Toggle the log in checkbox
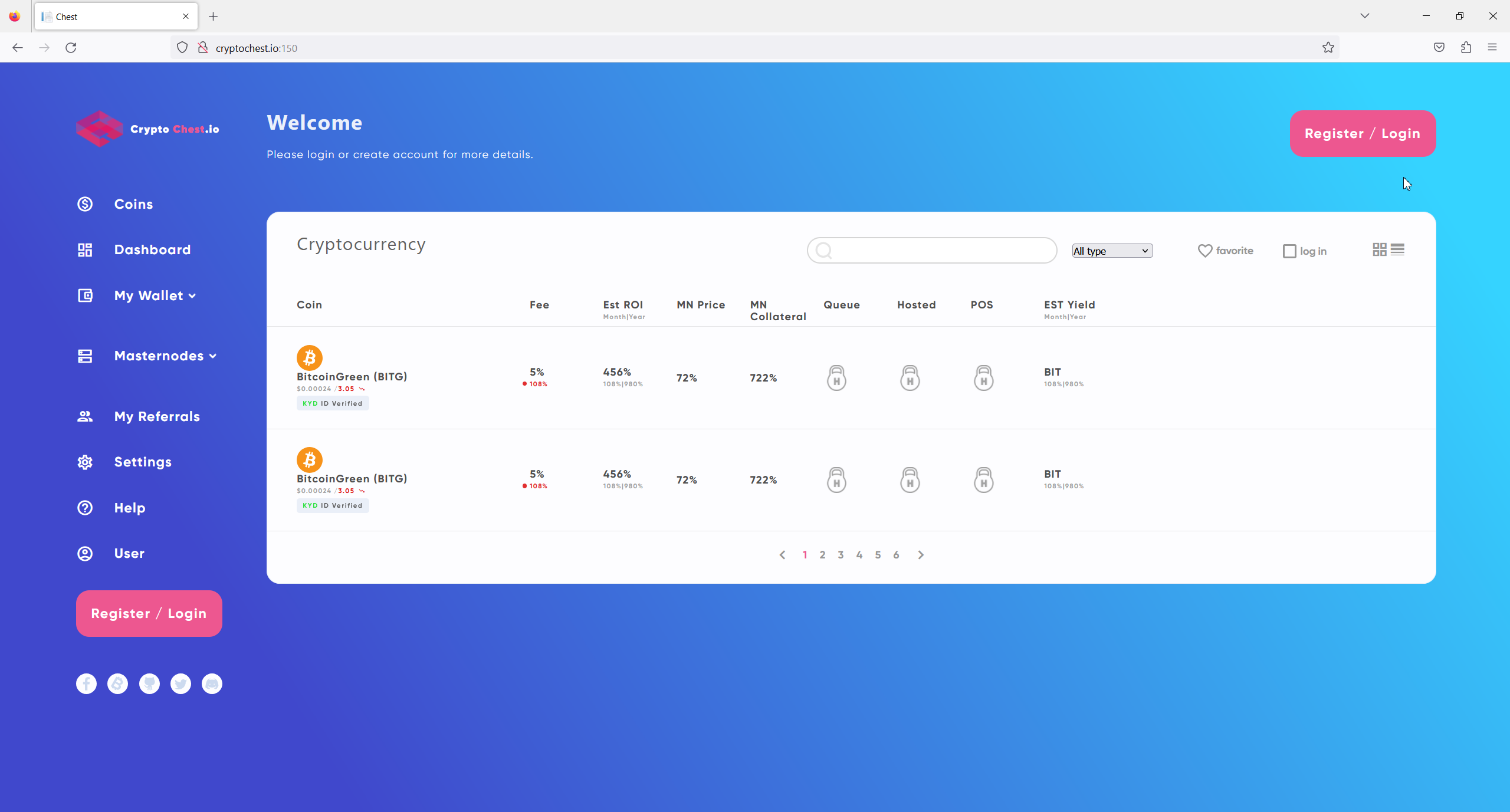1510x812 pixels. (x=1289, y=251)
